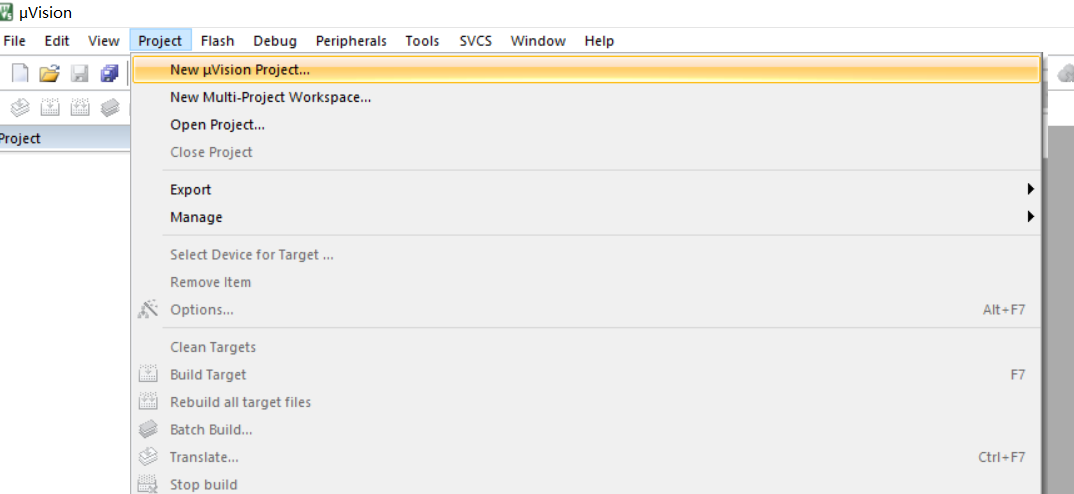Screen dimensions: 1074x494
Task: Open the Tools menu
Action: click(422, 41)
